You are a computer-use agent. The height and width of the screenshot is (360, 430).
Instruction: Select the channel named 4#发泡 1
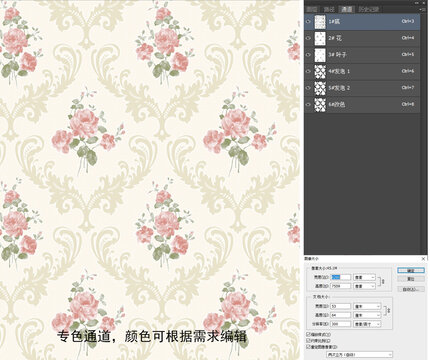pos(362,71)
